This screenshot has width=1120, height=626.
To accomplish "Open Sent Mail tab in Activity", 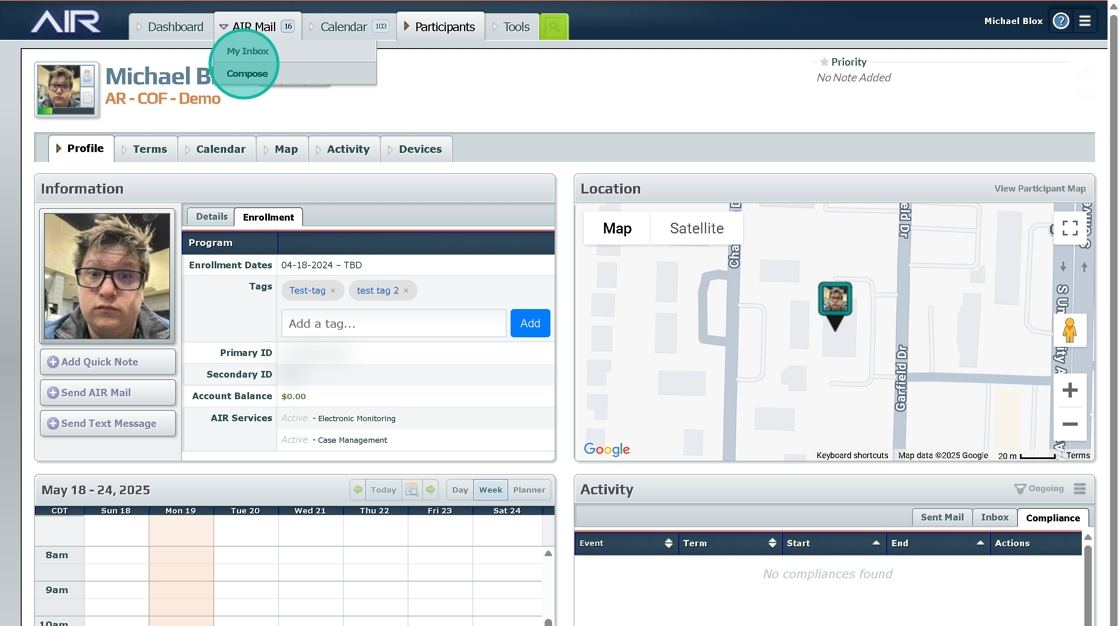I will [x=941, y=517].
